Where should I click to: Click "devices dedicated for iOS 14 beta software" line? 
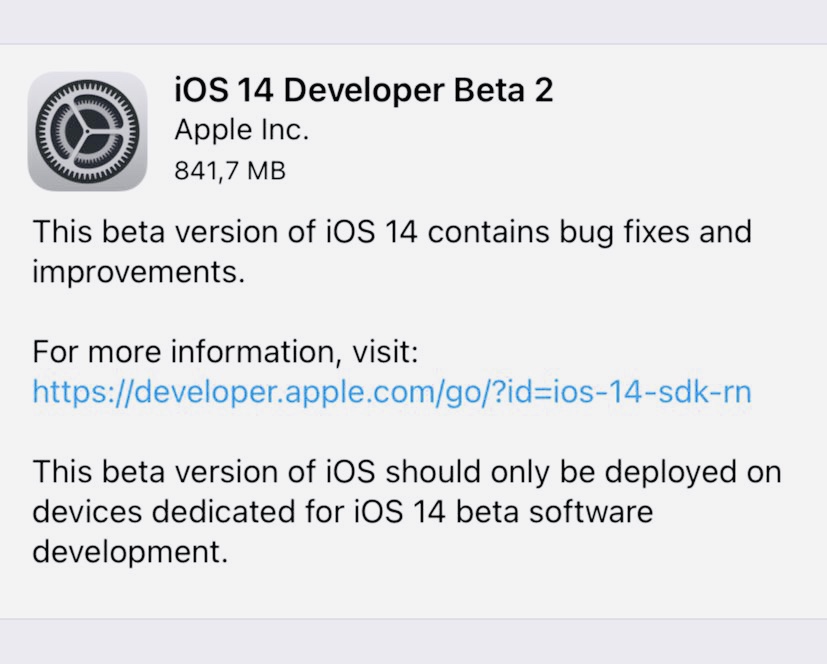click(x=342, y=512)
